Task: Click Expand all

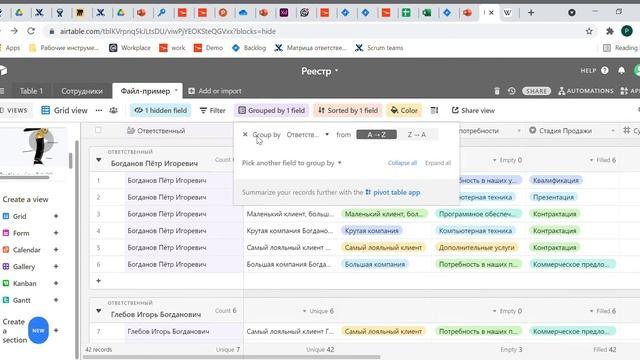Action: point(438,163)
